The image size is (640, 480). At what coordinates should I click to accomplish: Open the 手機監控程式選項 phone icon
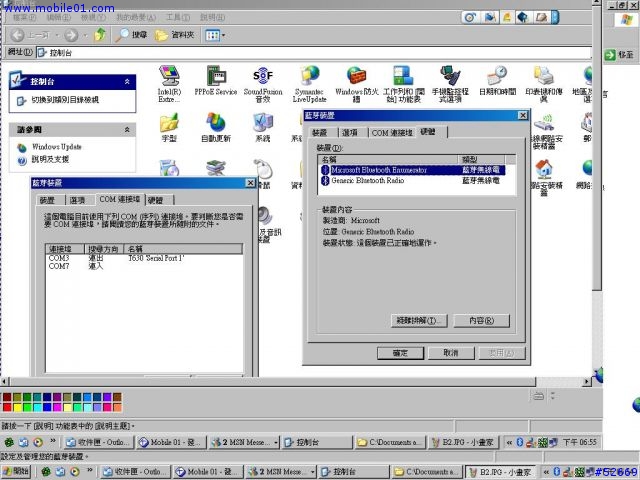[x=450, y=84]
